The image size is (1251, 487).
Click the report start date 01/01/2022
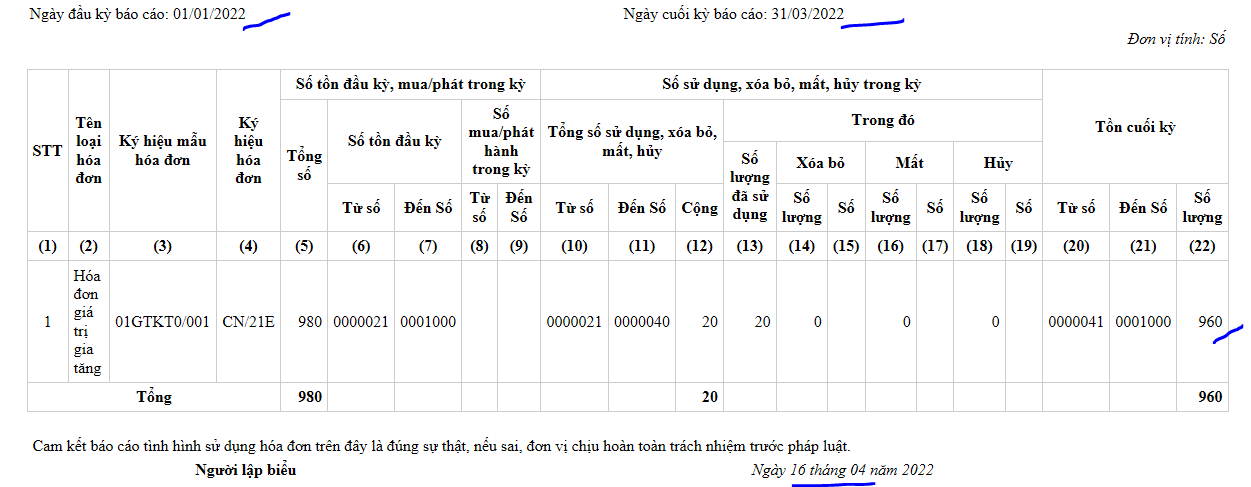click(209, 14)
